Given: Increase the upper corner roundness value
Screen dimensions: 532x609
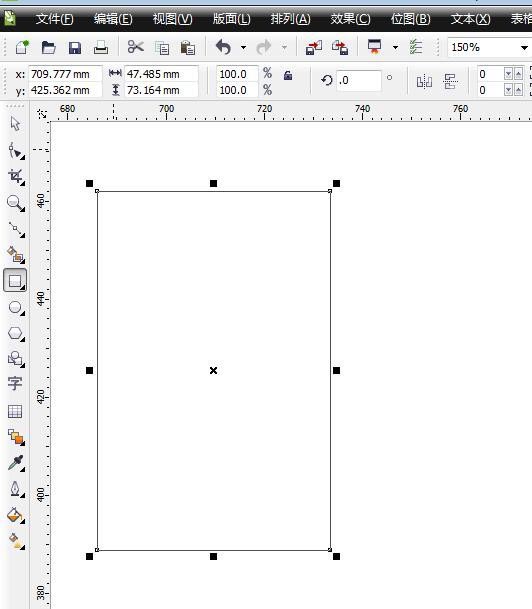Looking at the screenshot, I should pyautogui.click(x=518, y=73).
